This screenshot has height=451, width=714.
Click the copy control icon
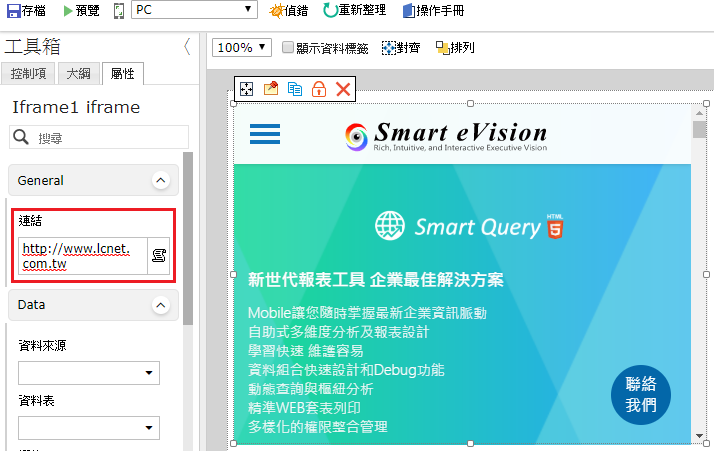click(295, 89)
